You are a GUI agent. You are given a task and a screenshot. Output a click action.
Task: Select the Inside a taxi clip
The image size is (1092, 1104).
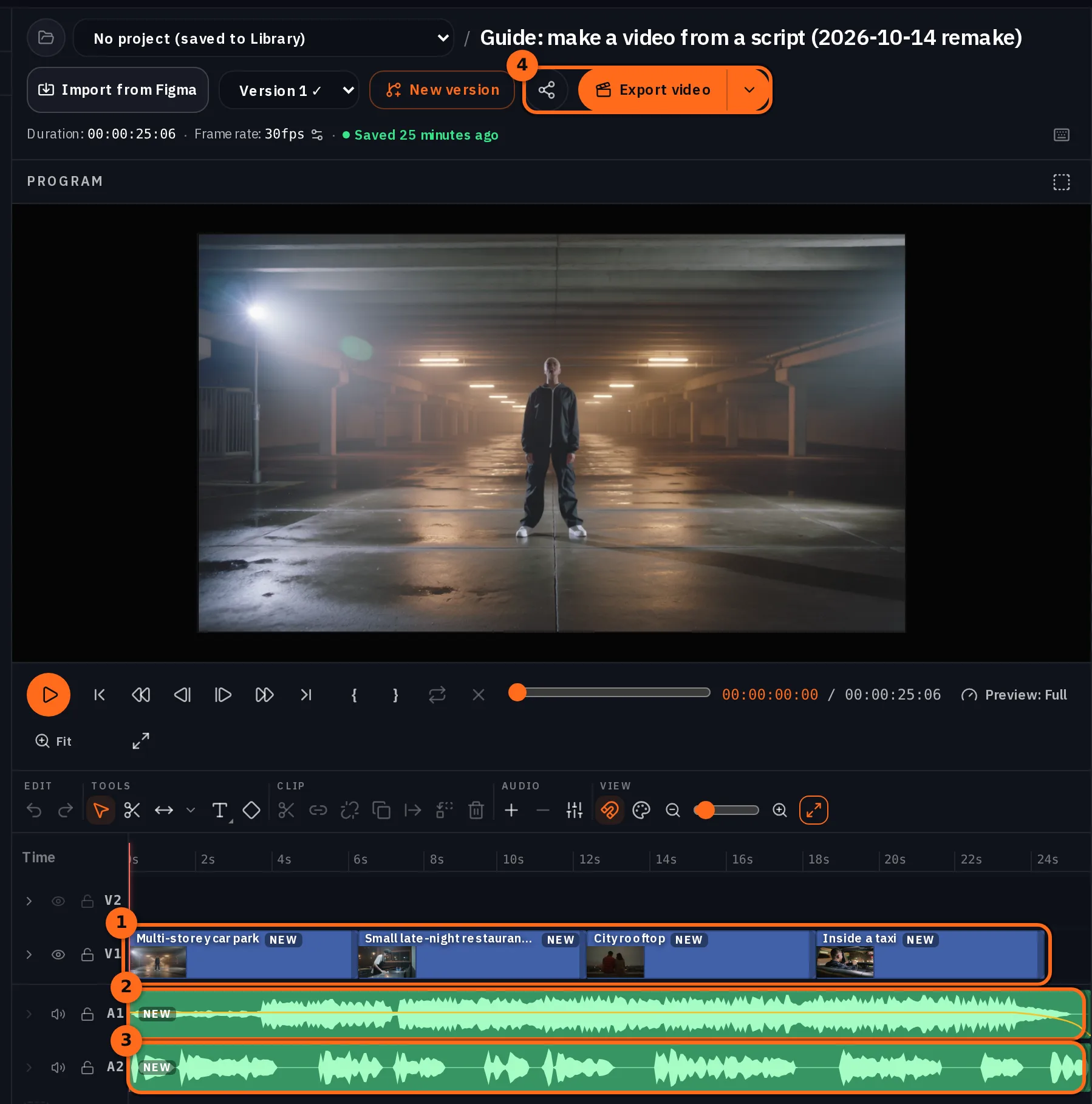929,953
